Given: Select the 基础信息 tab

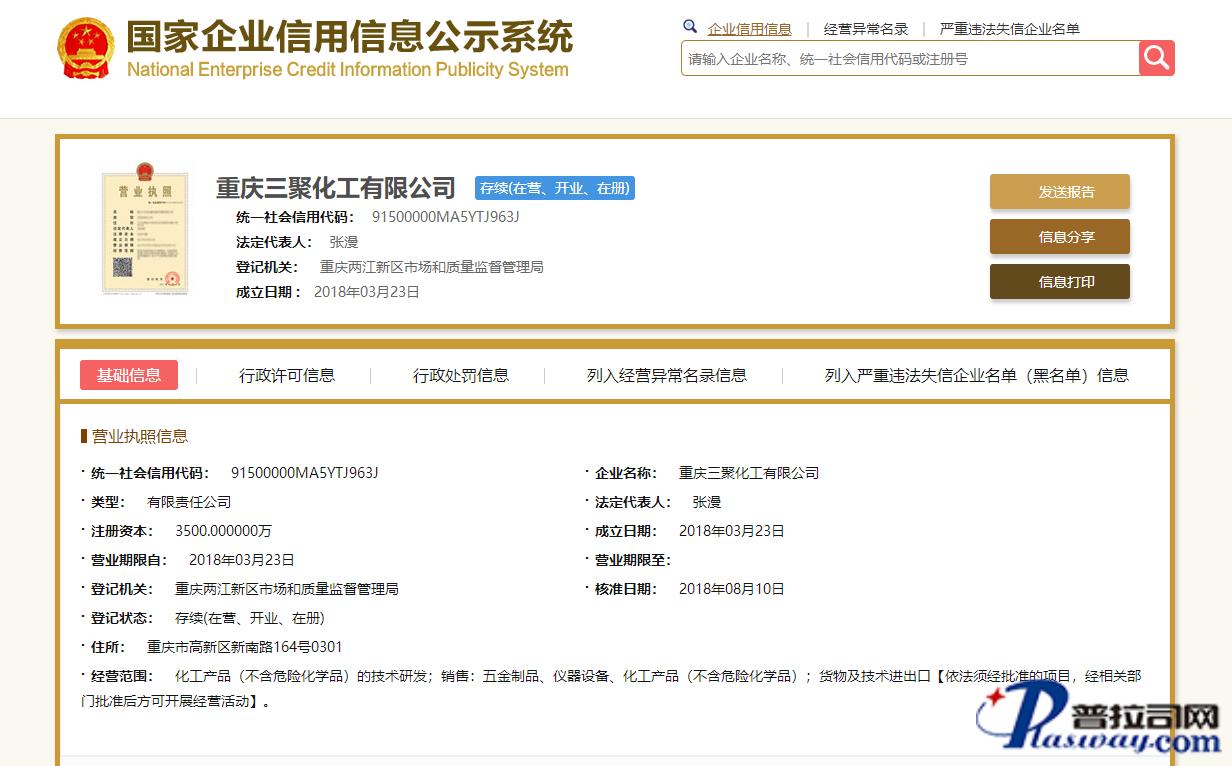Looking at the screenshot, I should [129, 375].
